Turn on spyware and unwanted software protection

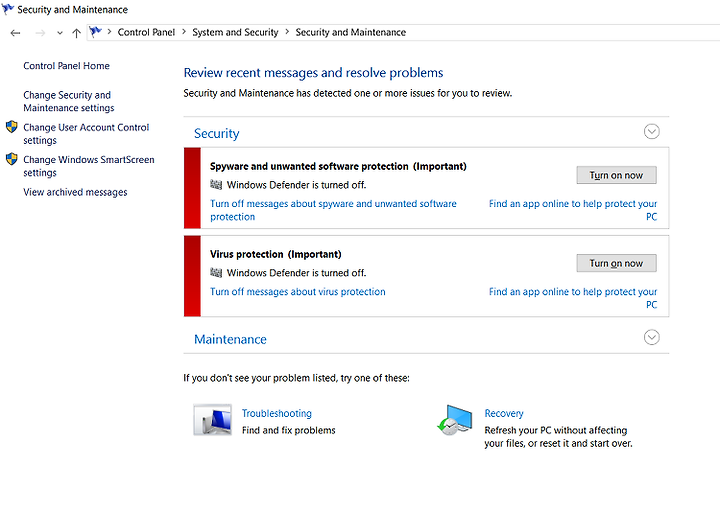point(616,175)
